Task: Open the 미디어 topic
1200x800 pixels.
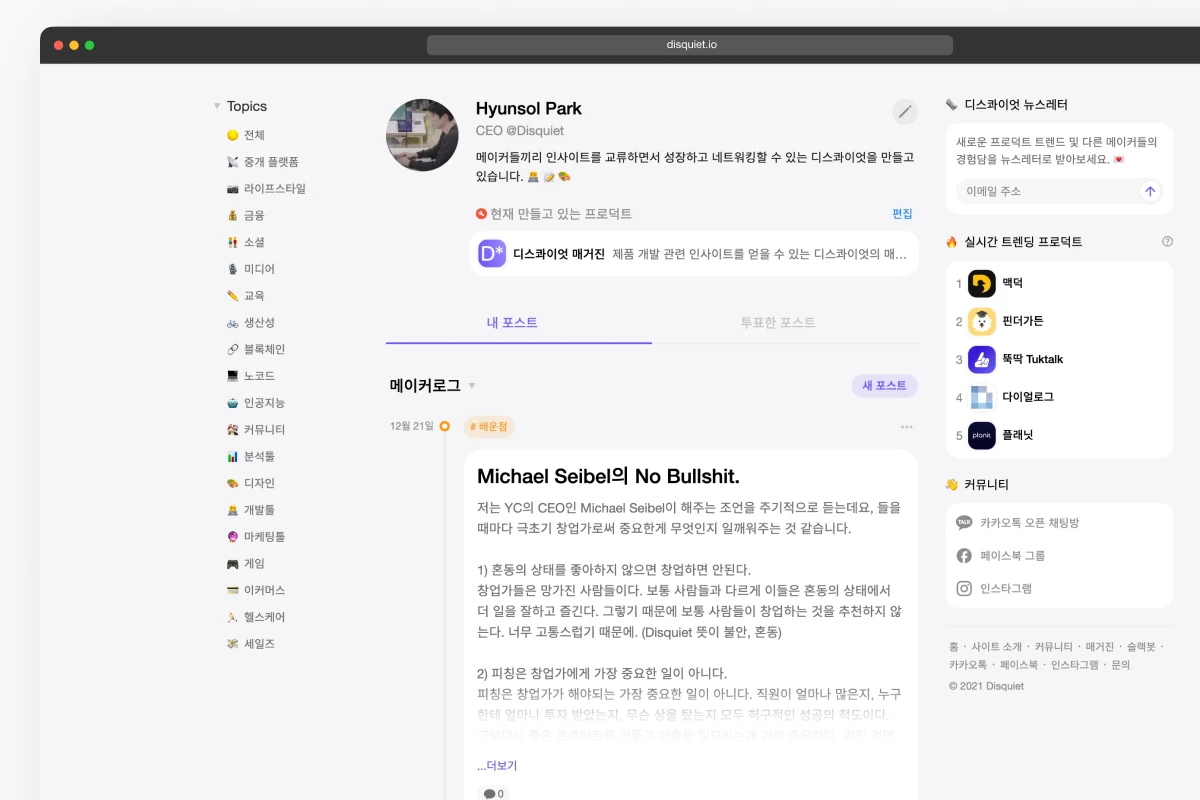Action: click(x=251, y=269)
